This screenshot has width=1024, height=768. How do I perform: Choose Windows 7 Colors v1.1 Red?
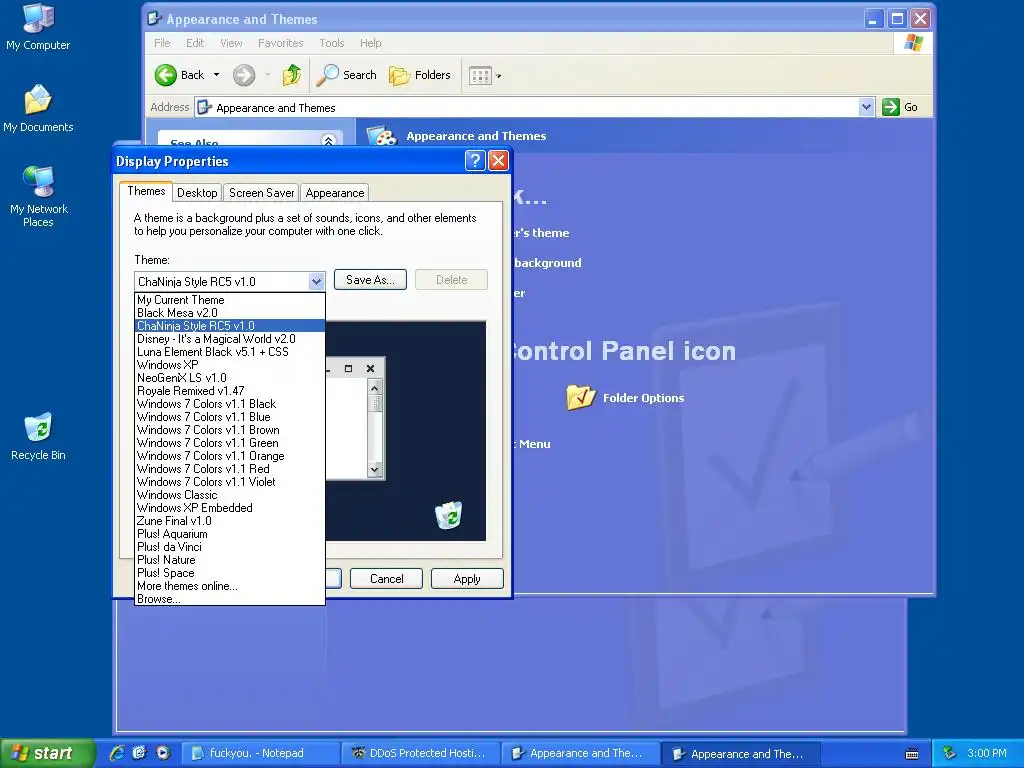point(230,469)
